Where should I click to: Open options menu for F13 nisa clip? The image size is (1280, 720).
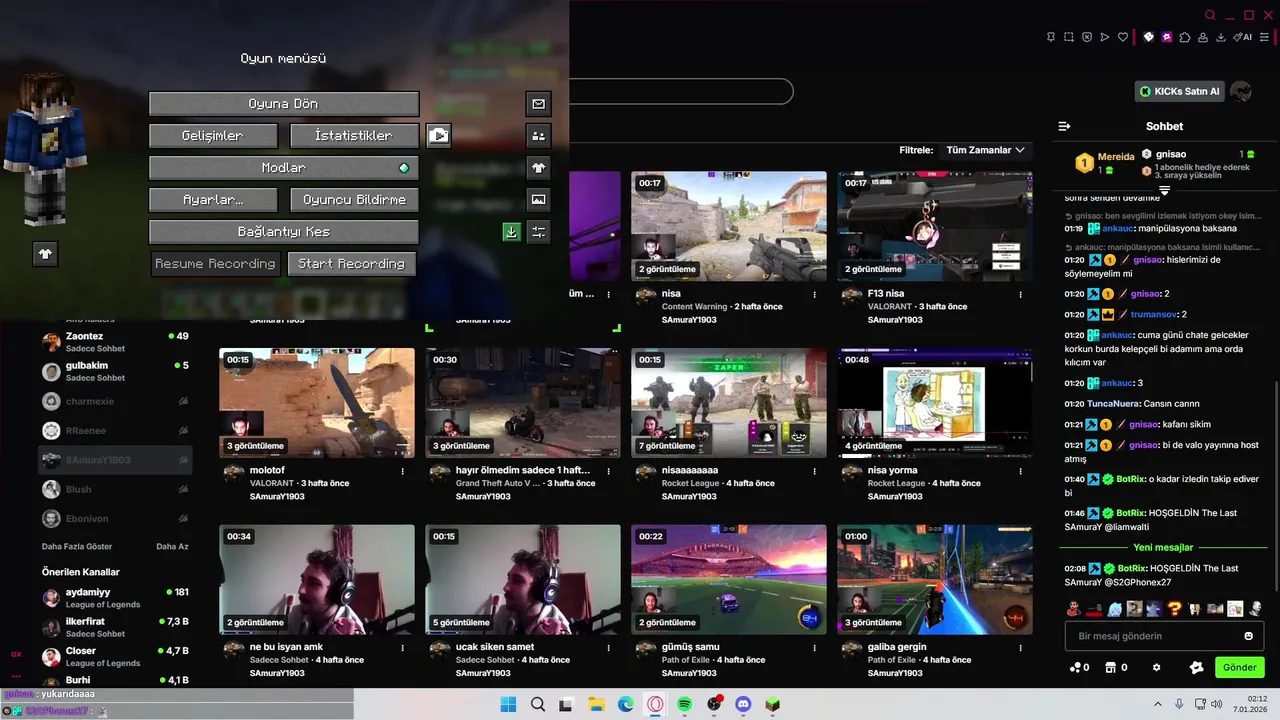(1021, 294)
